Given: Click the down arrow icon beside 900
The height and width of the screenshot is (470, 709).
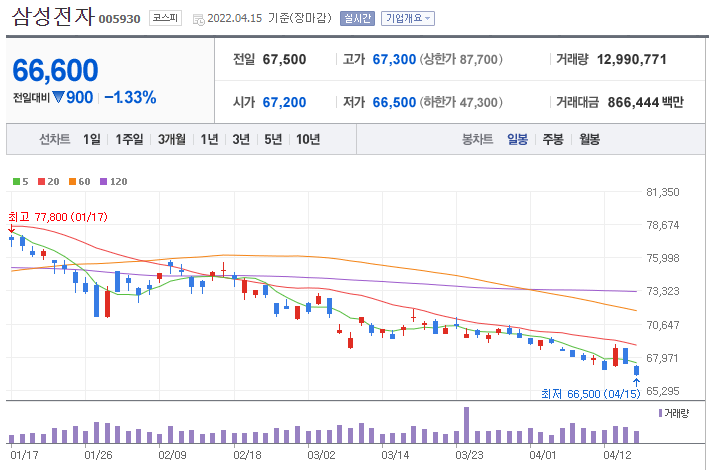Looking at the screenshot, I should point(58,97).
